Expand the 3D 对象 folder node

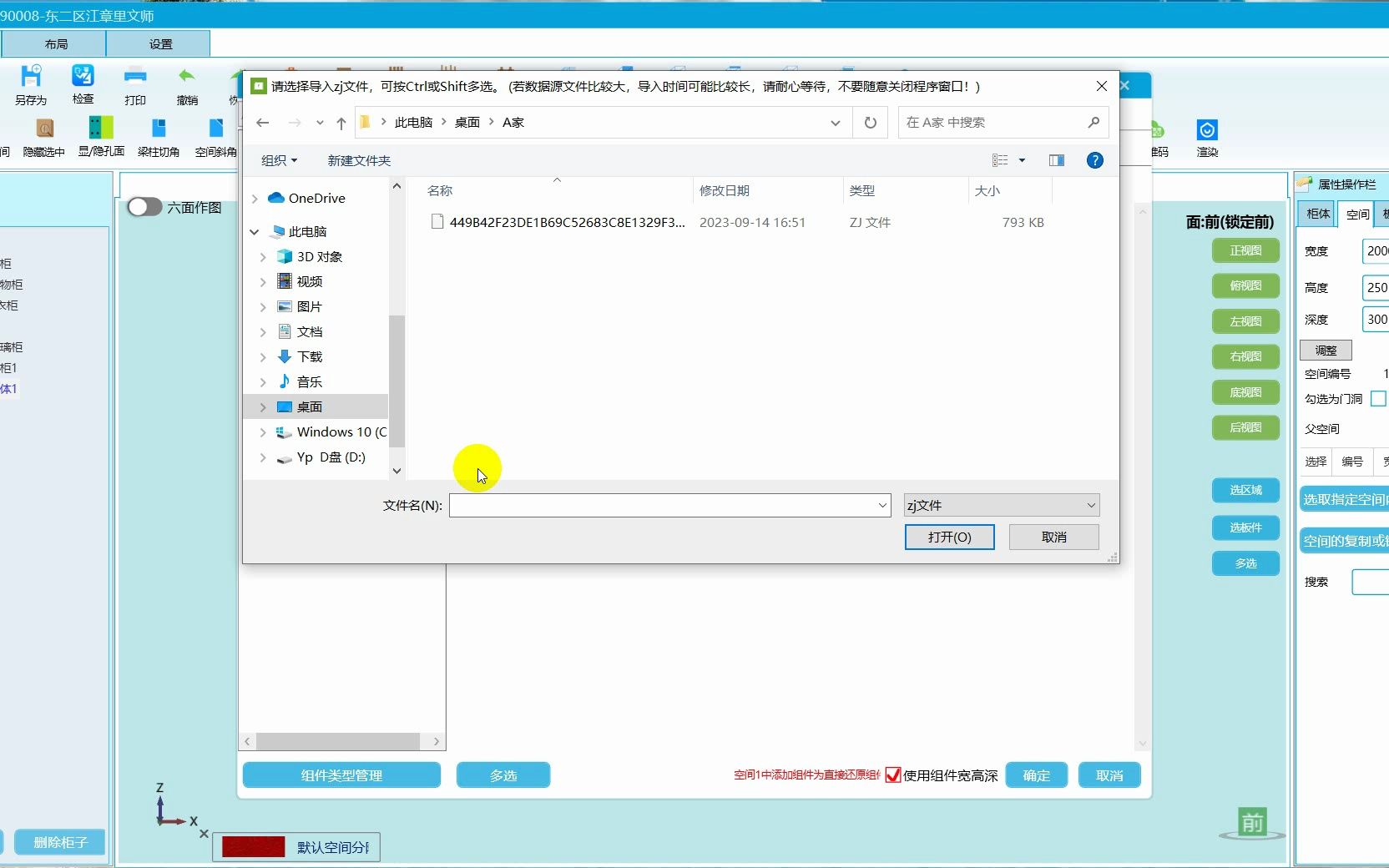click(x=263, y=257)
